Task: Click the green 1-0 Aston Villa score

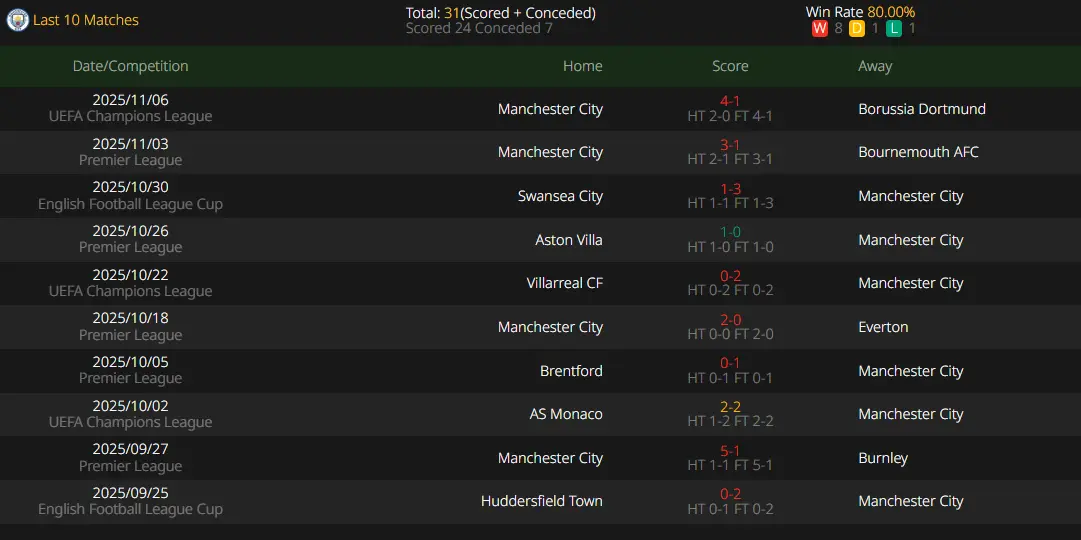Action: (x=730, y=232)
